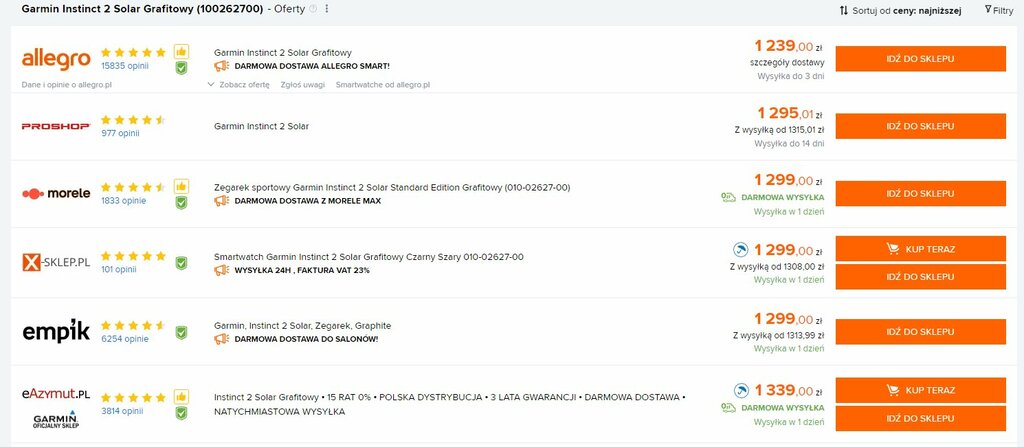Viewport: 1024px width, 447px height.
Task: Click Smartwatche od allegro.pl link
Action: tap(383, 85)
